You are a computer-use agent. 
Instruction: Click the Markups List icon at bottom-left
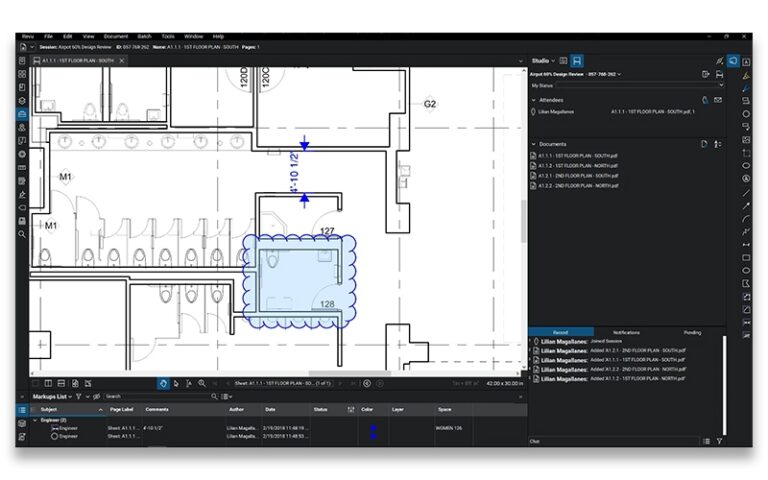[x=22, y=410]
